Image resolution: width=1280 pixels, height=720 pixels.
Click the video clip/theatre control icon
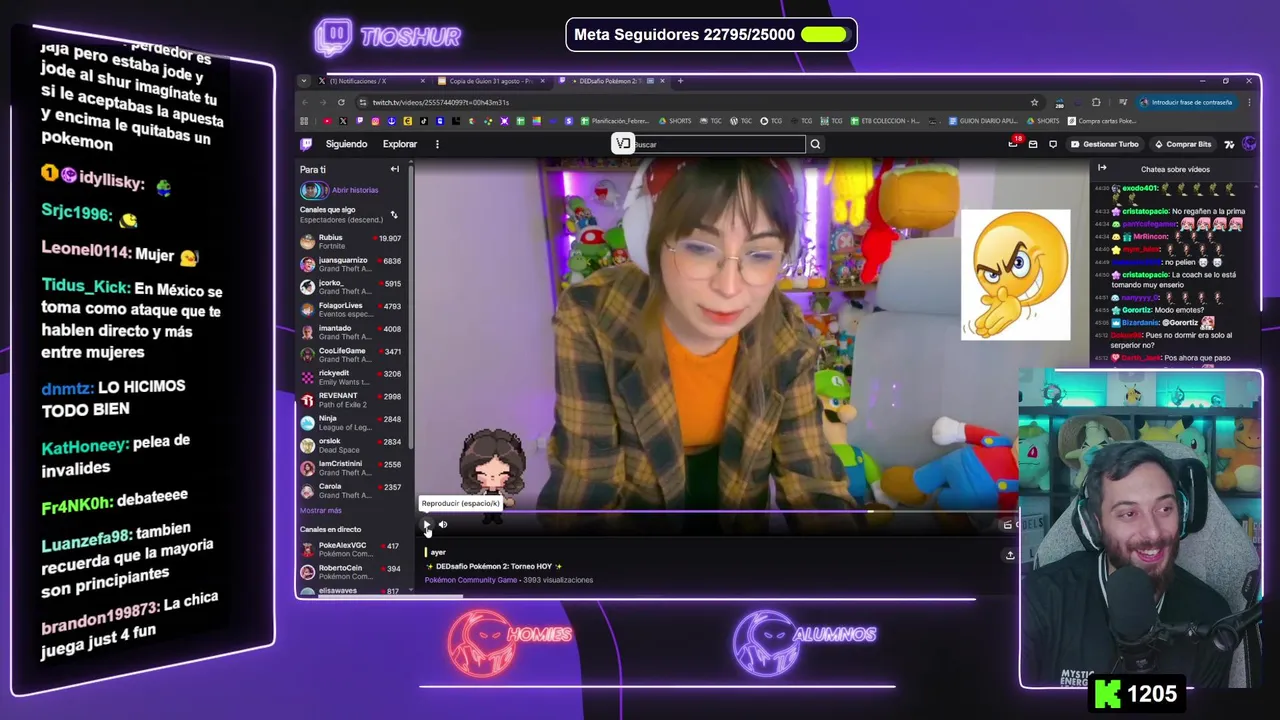pyautogui.click(x=1008, y=524)
